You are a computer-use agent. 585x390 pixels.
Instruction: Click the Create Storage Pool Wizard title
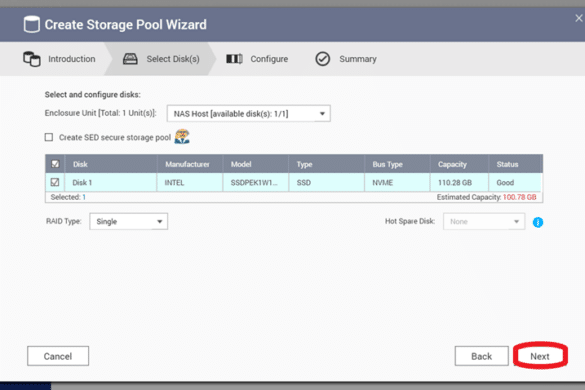pos(125,25)
